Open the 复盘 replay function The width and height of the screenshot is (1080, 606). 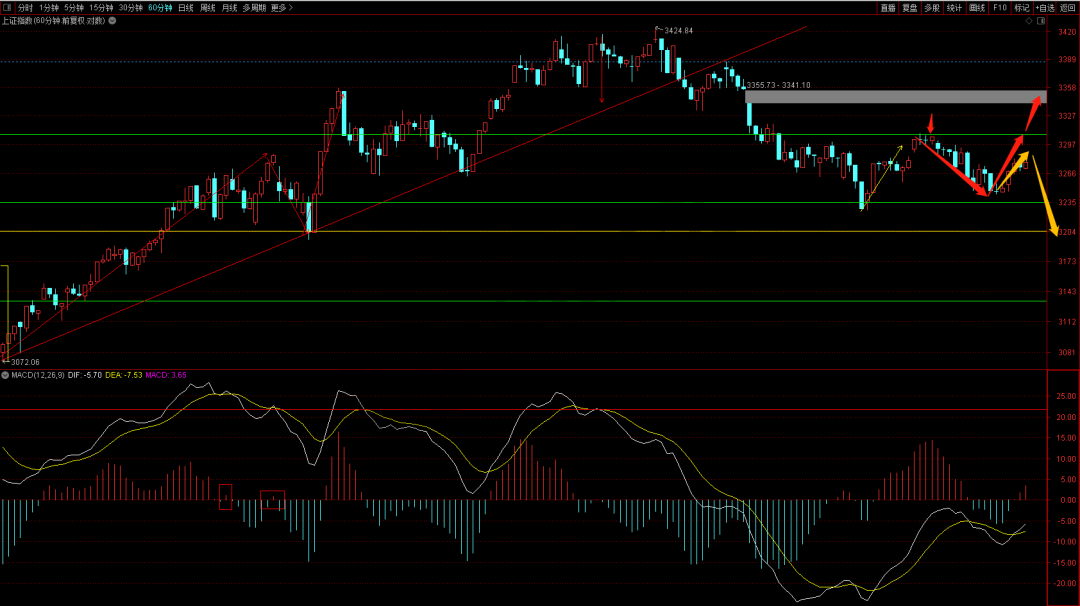[x=910, y=7]
